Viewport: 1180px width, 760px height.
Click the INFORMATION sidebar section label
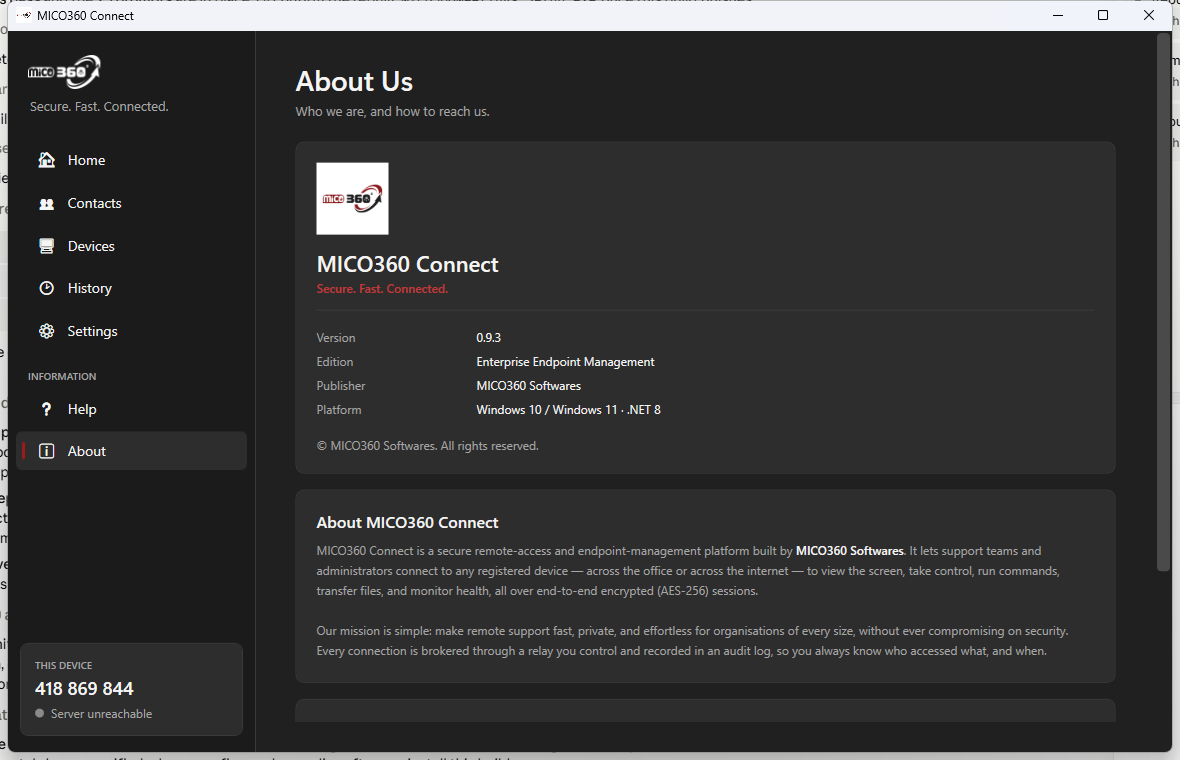point(62,376)
